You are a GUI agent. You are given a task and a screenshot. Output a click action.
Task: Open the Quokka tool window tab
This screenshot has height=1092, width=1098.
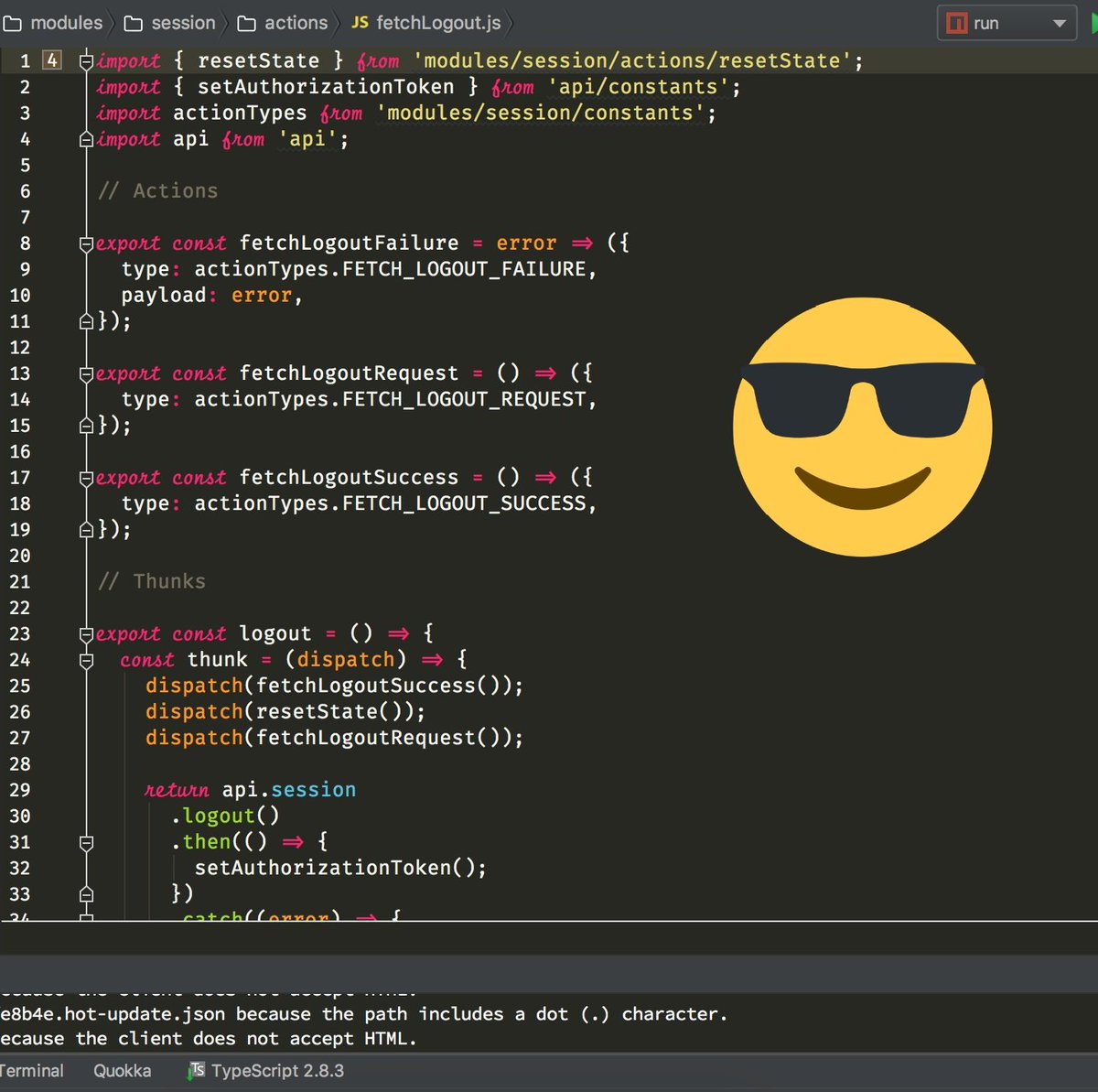pyautogui.click(x=122, y=1070)
